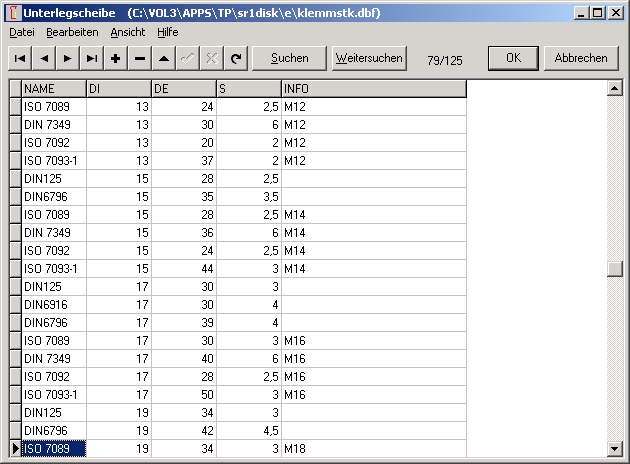Confirm with the OK button

click(x=513, y=58)
